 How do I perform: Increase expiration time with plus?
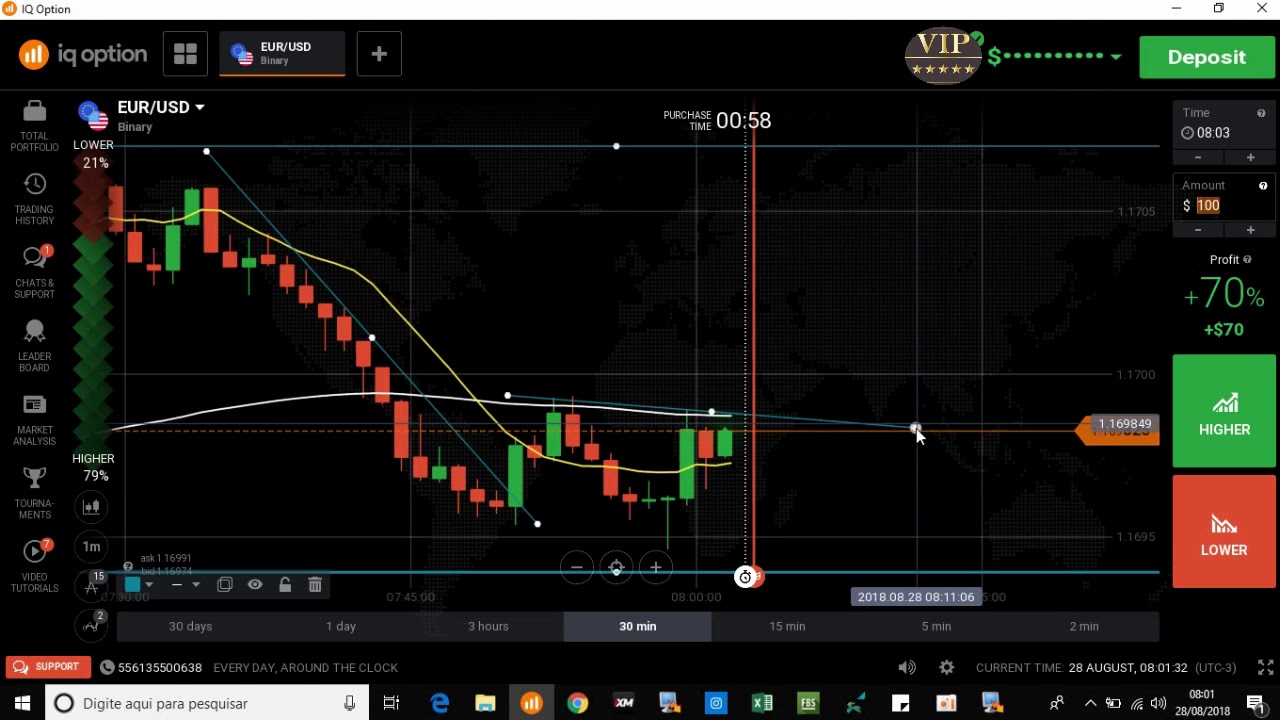click(x=1250, y=158)
